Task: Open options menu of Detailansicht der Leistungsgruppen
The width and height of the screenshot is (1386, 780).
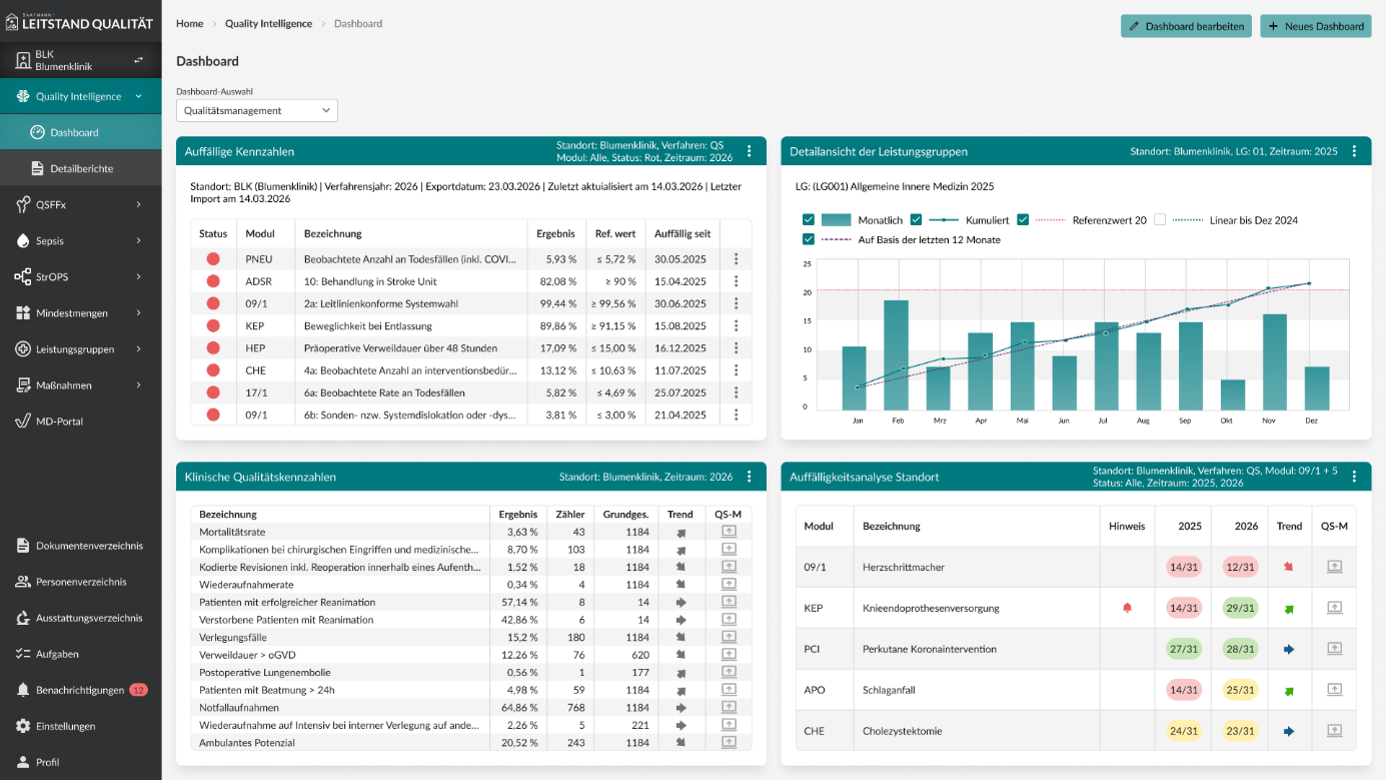Action: [1354, 152]
